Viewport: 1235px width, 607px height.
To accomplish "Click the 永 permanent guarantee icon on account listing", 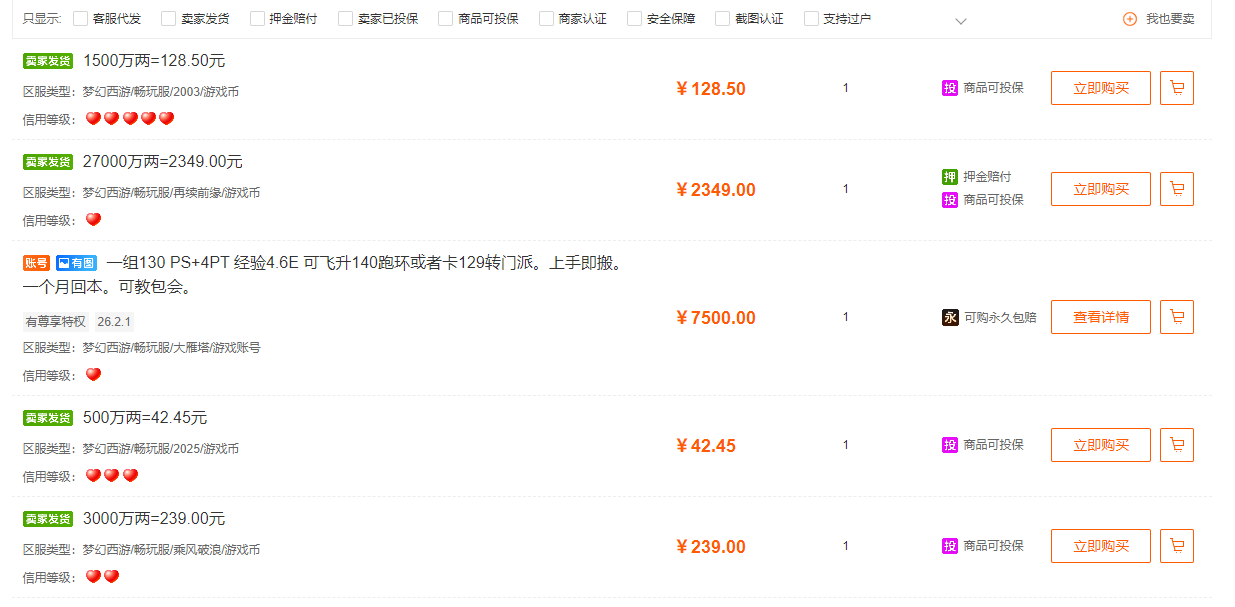I will 949,318.
